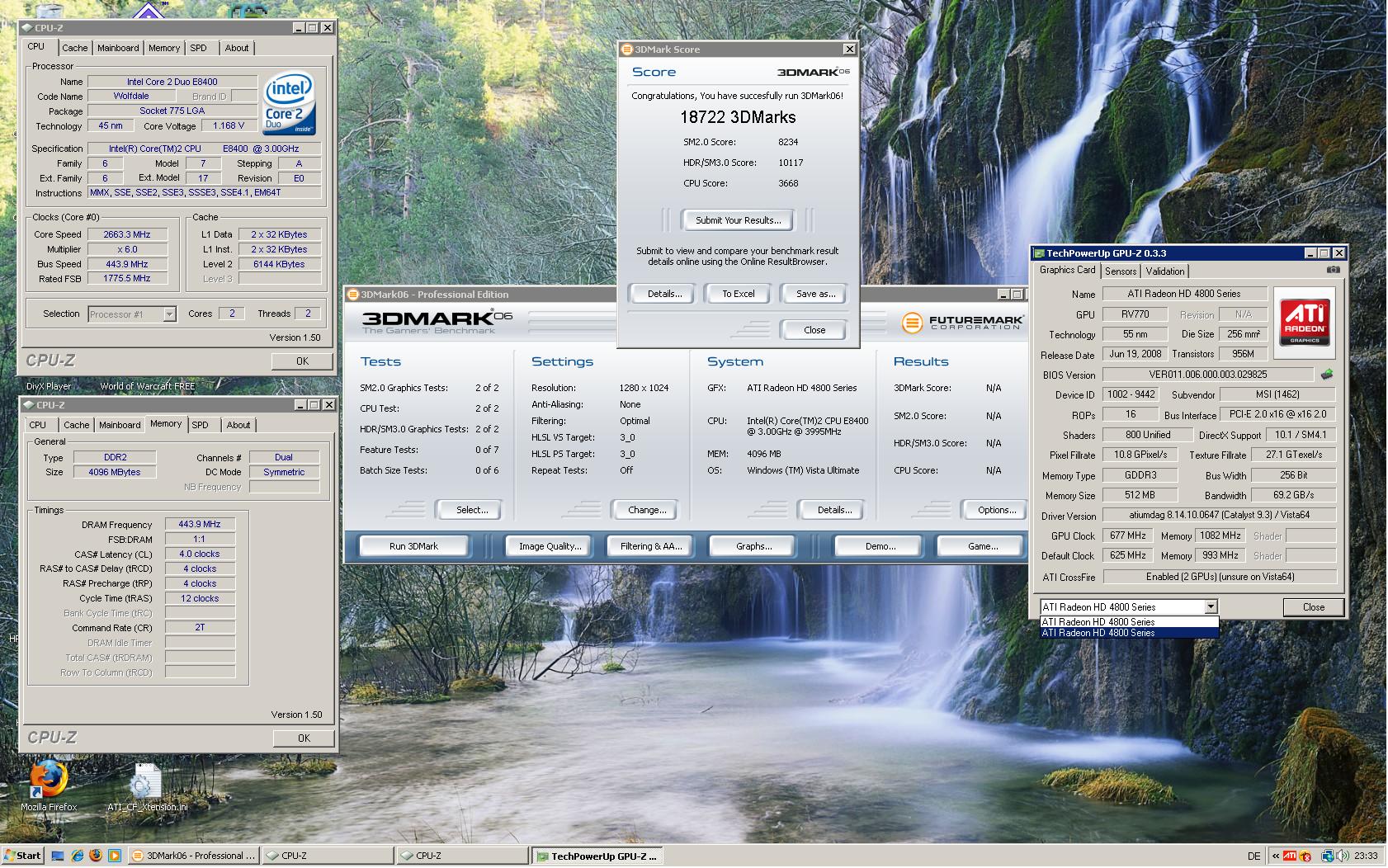Click the network tray icon

(1328, 856)
